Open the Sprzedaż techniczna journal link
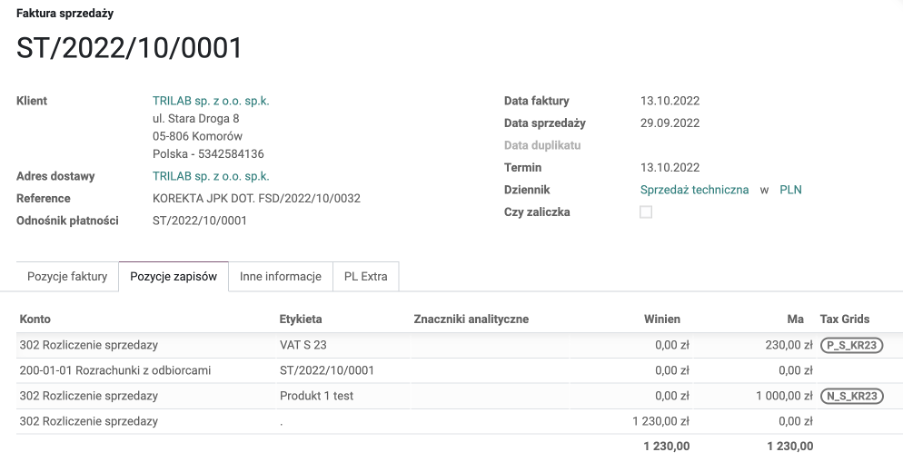Screen dimensions: 904x462 [x=694, y=190]
